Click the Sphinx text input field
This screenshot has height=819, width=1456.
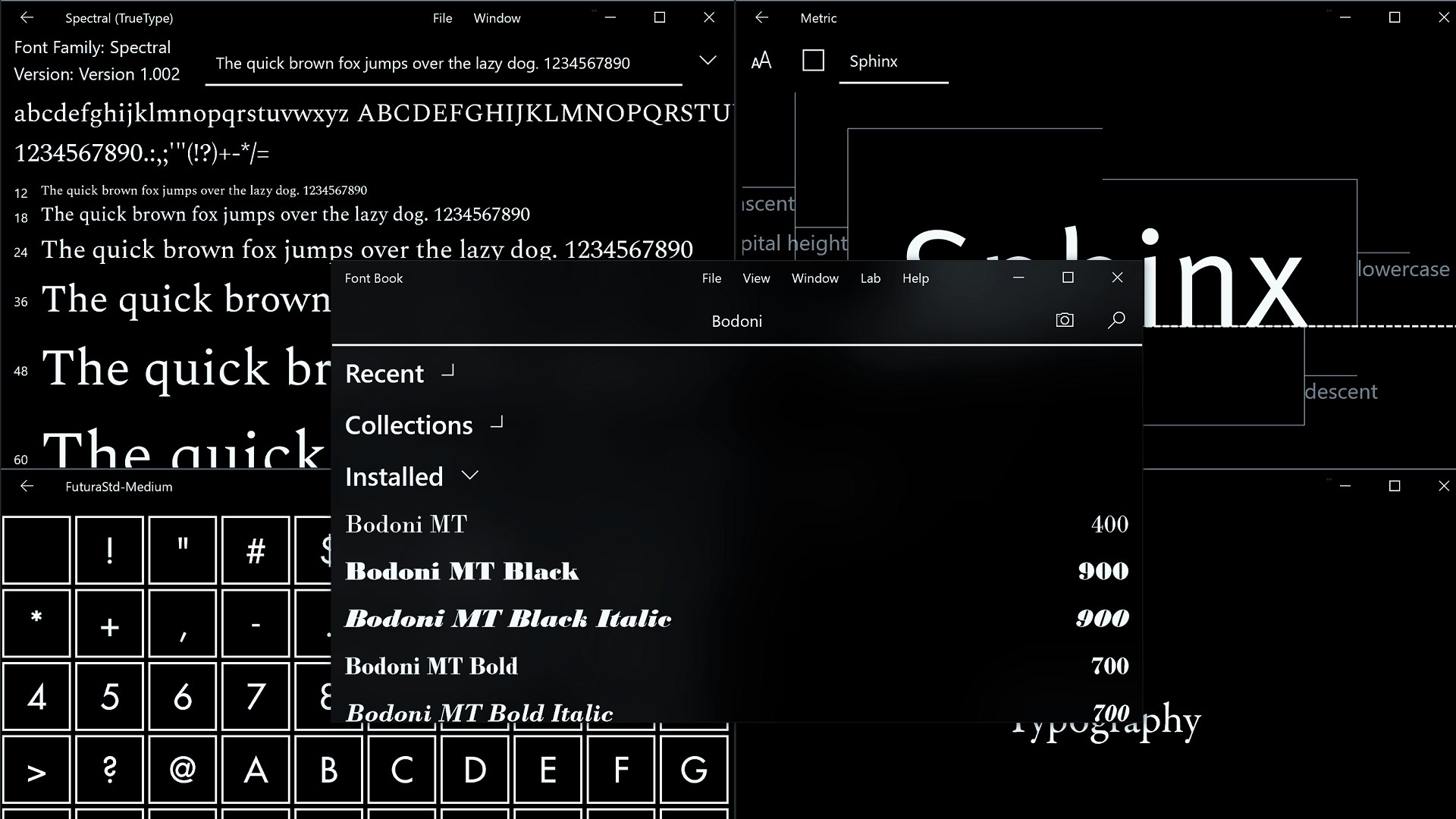[x=893, y=62]
